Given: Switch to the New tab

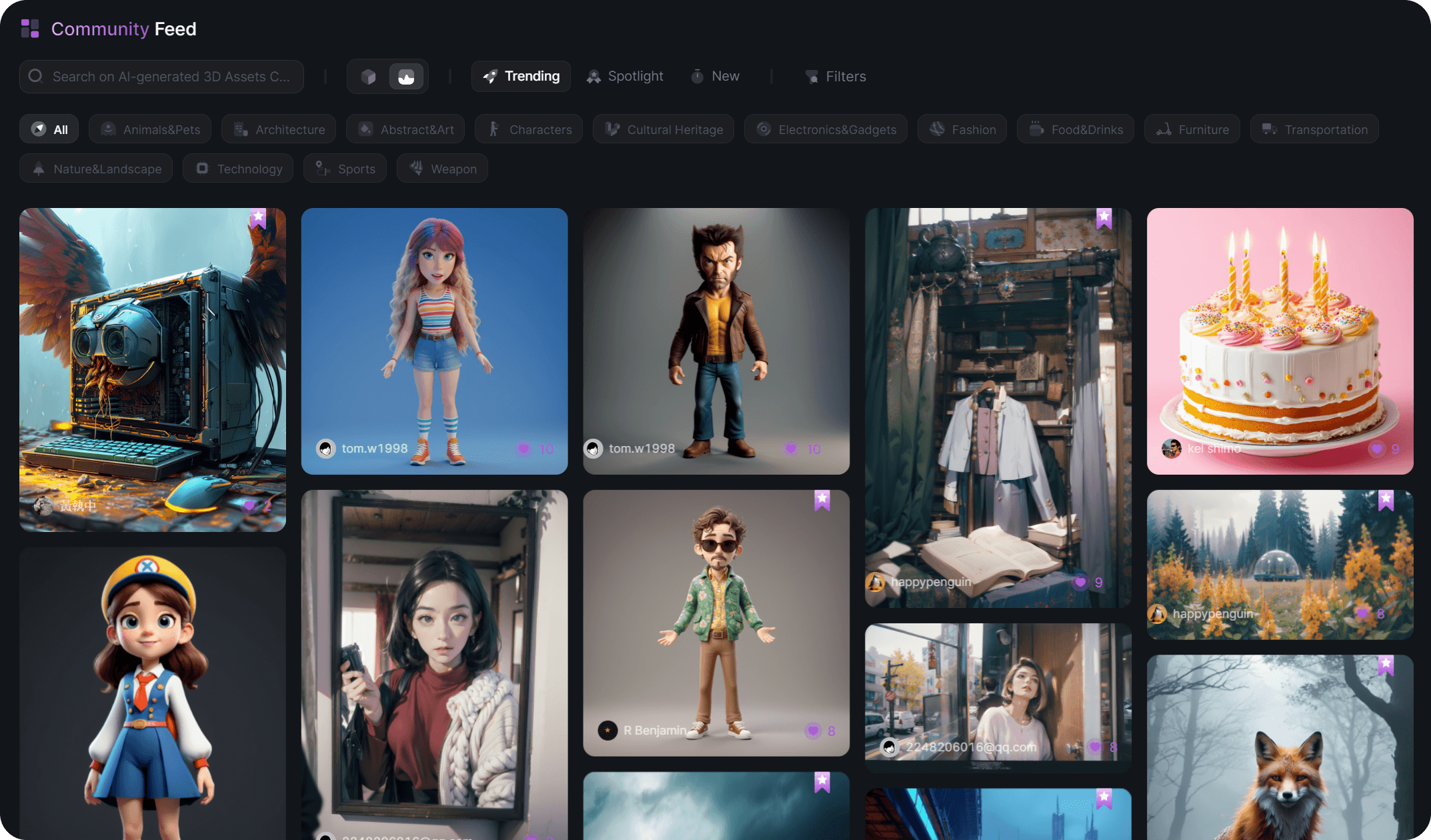Looking at the screenshot, I should coord(715,76).
